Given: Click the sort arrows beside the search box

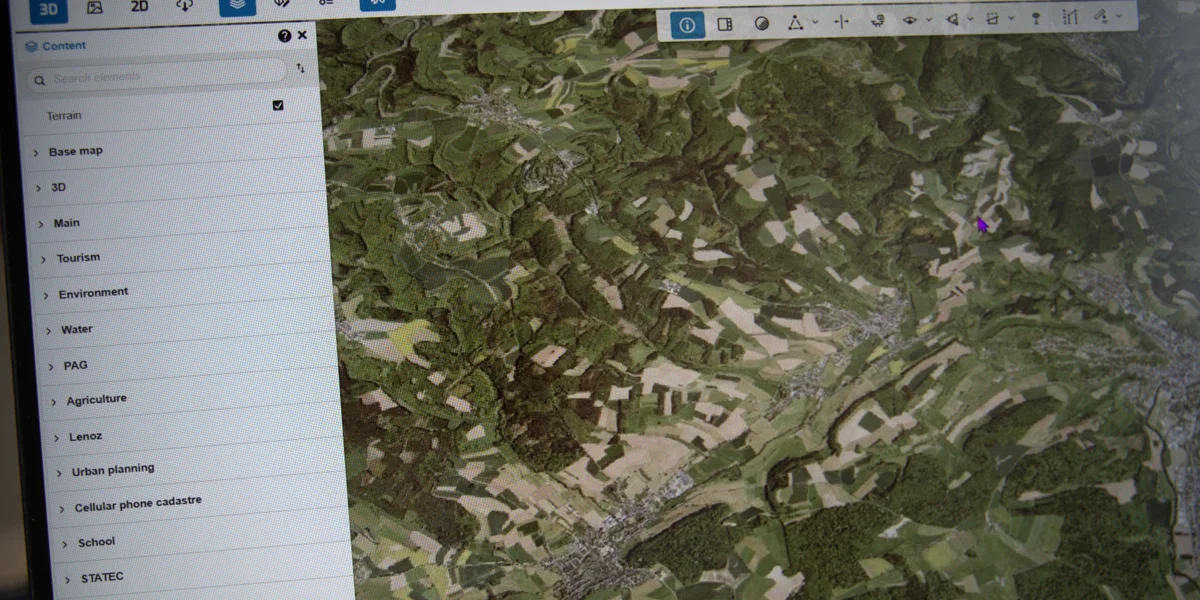Looking at the screenshot, I should pyautogui.click(x=300, y=68).
